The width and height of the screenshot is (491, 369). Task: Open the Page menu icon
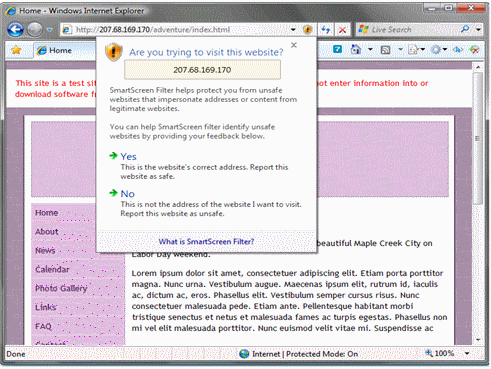(413, 50)
